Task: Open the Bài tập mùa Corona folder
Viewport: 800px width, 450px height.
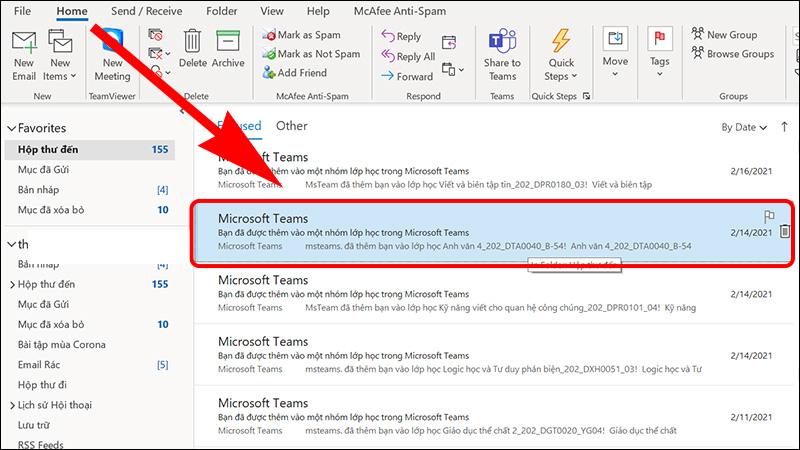Action: click(90, 345)
